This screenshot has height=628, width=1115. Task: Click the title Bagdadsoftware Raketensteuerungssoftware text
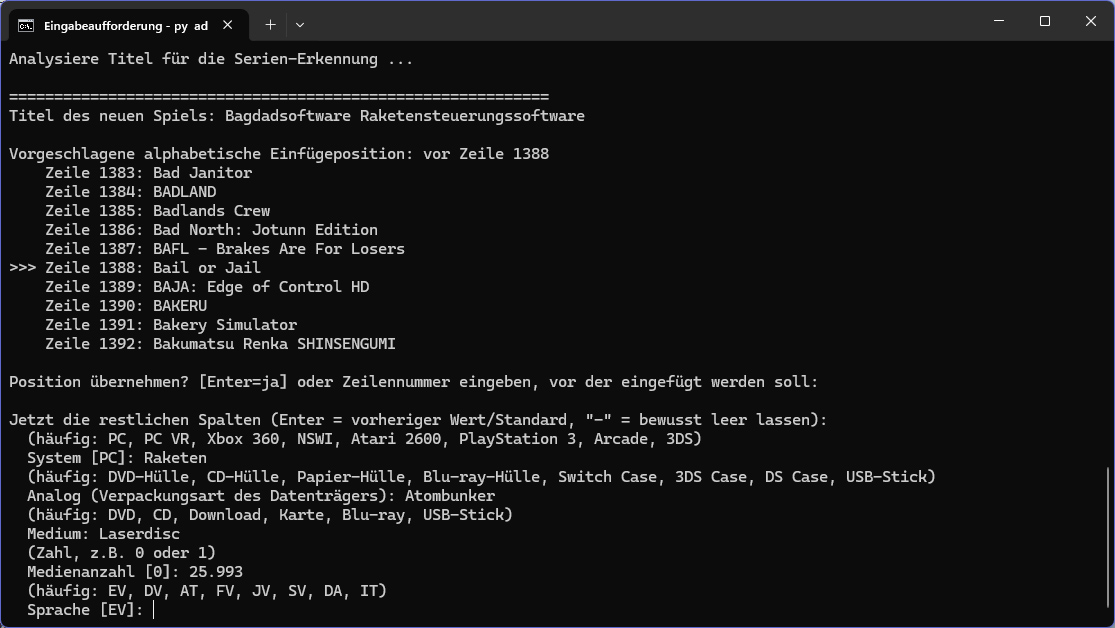[405, 116]
